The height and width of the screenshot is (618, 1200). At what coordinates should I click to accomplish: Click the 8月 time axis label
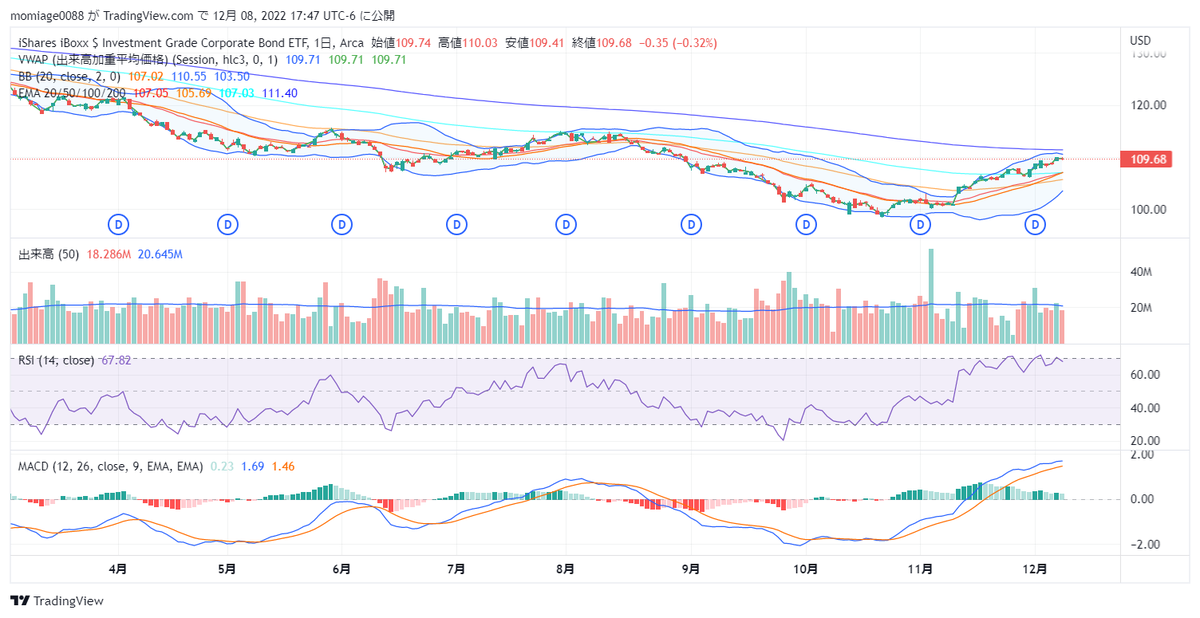pyautogui.click(x=566, y=570)
